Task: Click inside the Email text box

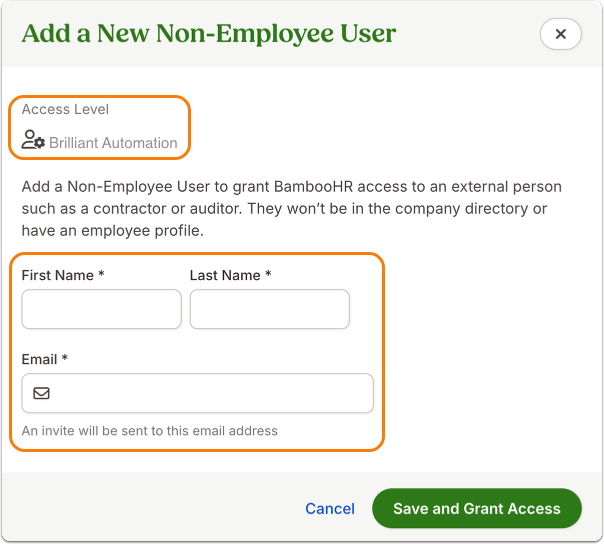Action: 210,393
